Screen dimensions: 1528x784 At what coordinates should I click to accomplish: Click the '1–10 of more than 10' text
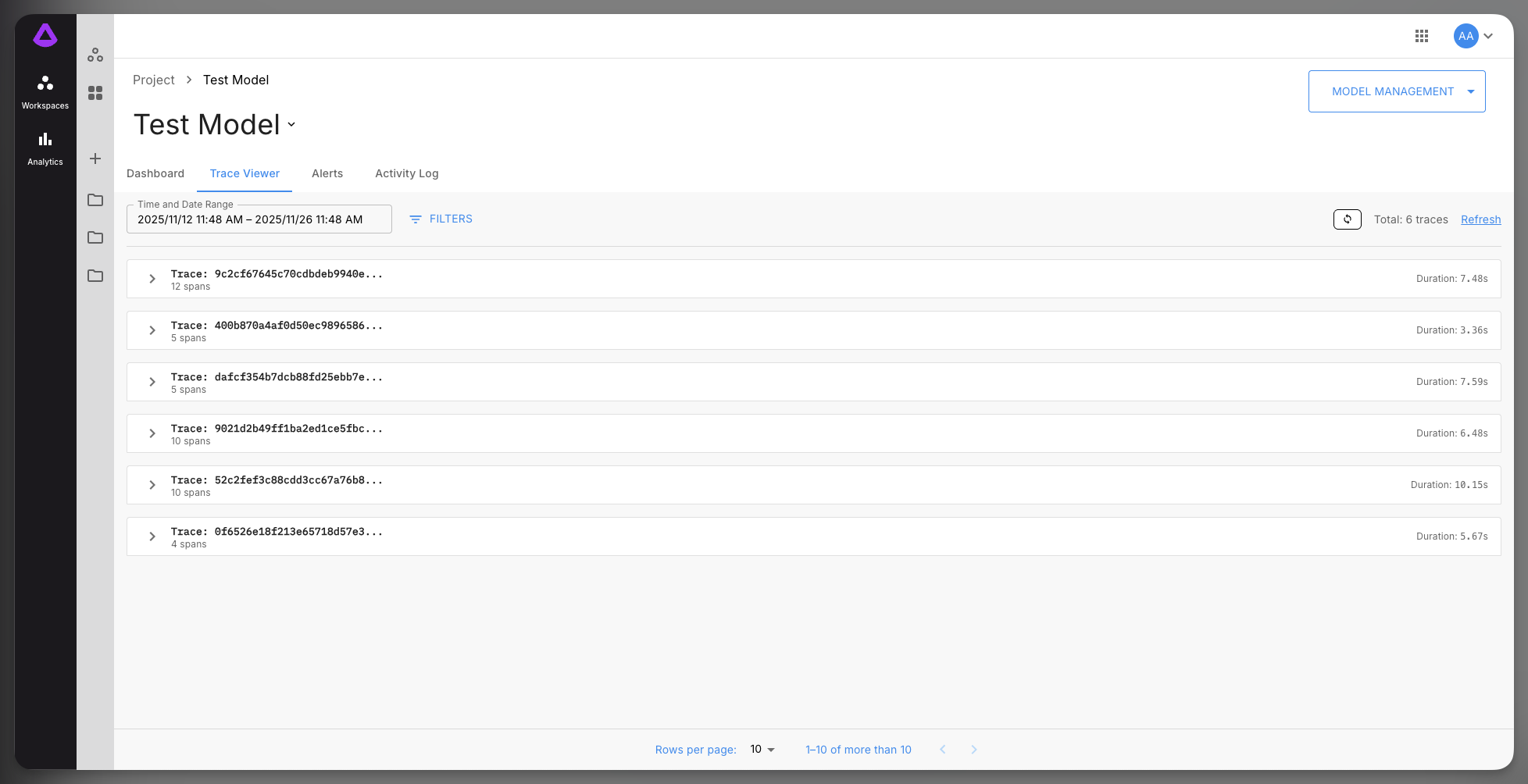click(859, 750)
